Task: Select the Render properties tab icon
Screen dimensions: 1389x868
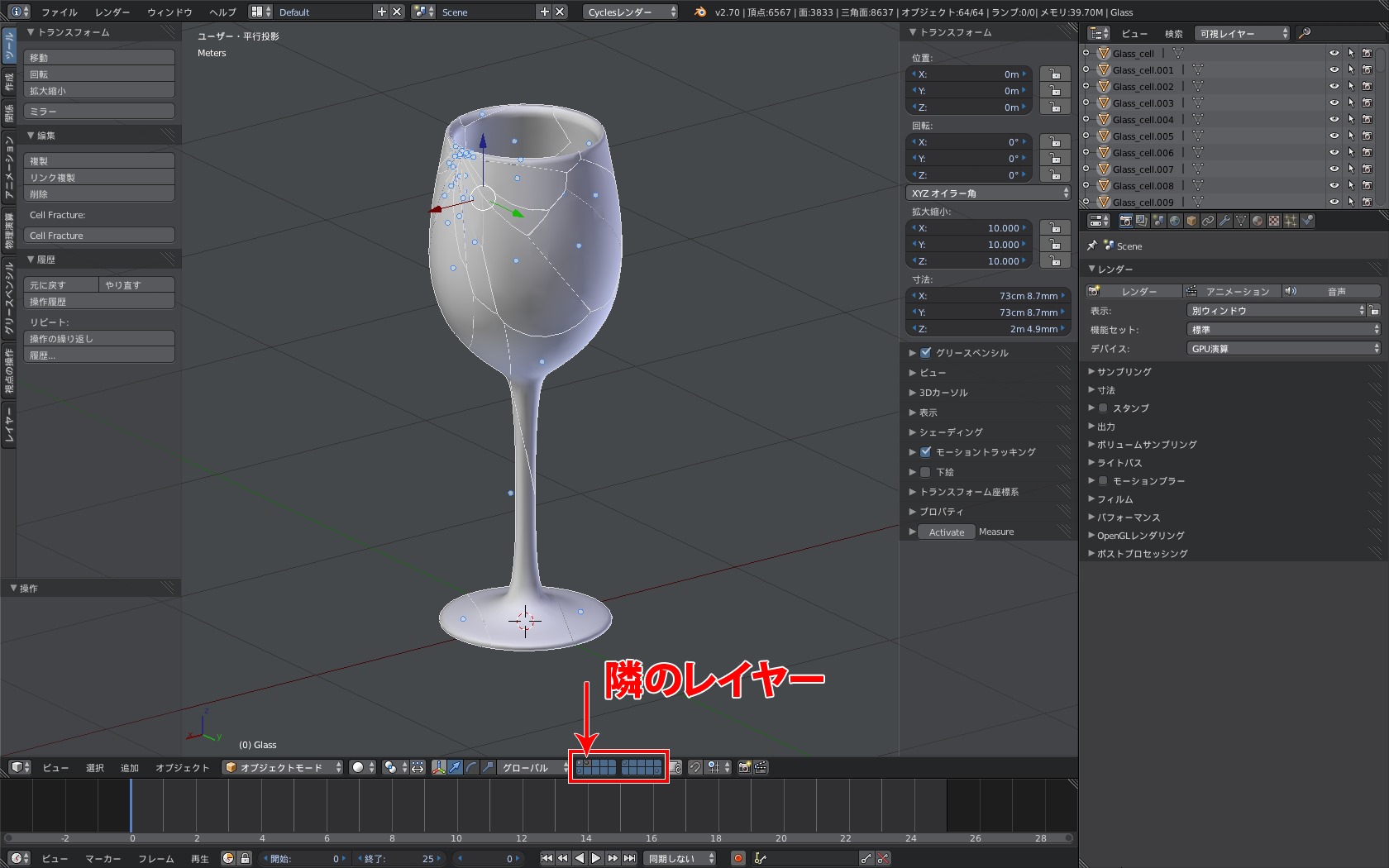Action: point(1126,221)
